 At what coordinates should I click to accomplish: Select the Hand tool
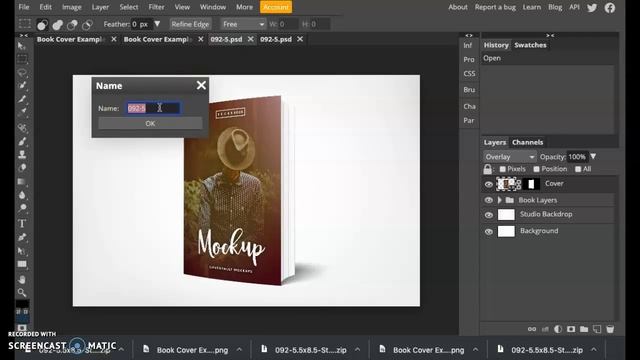pos(22,280)
